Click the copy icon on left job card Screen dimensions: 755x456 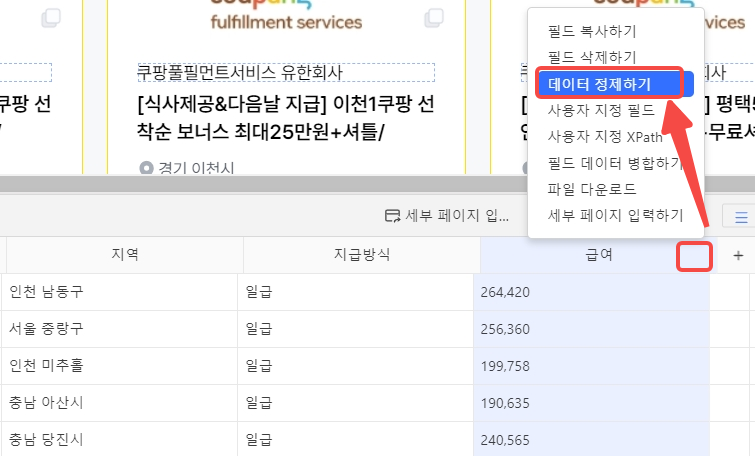click(51, 18)
